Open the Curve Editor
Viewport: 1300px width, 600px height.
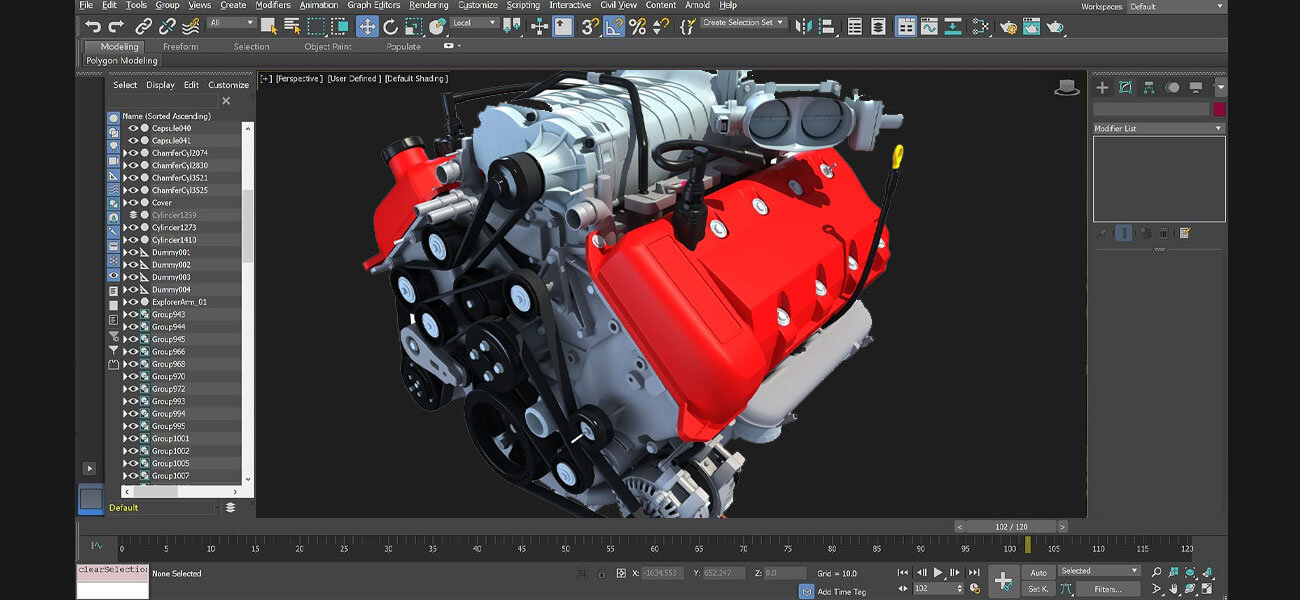[929, 26]
